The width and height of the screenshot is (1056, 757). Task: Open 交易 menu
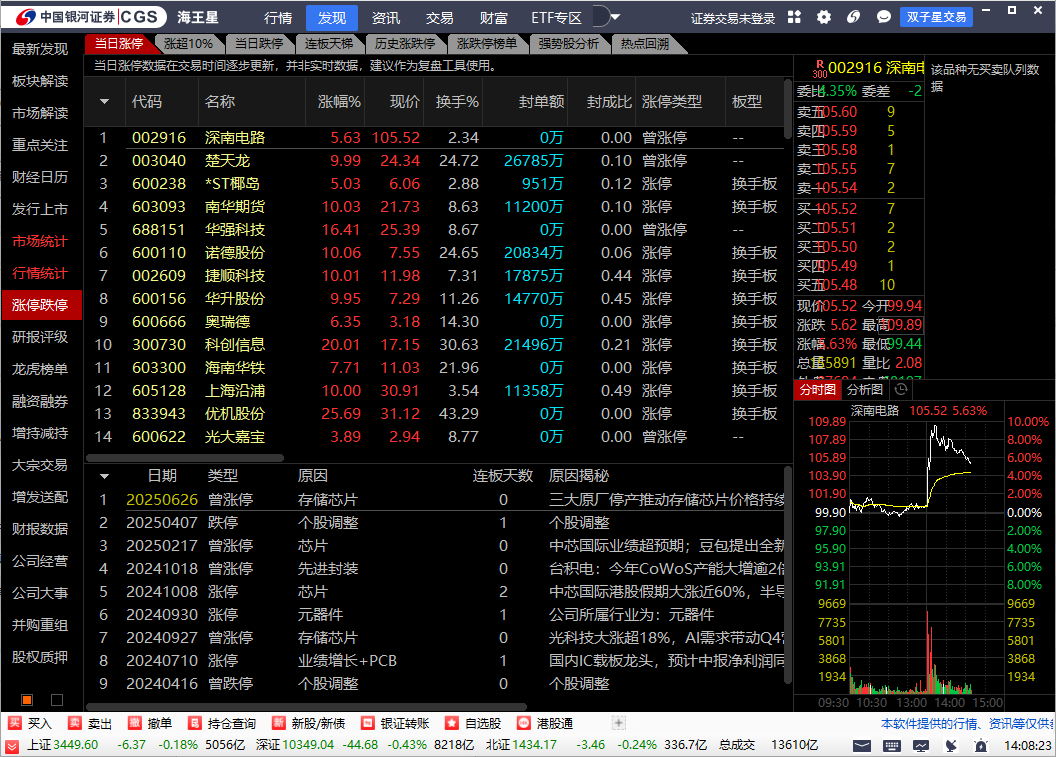pos(440,18)
